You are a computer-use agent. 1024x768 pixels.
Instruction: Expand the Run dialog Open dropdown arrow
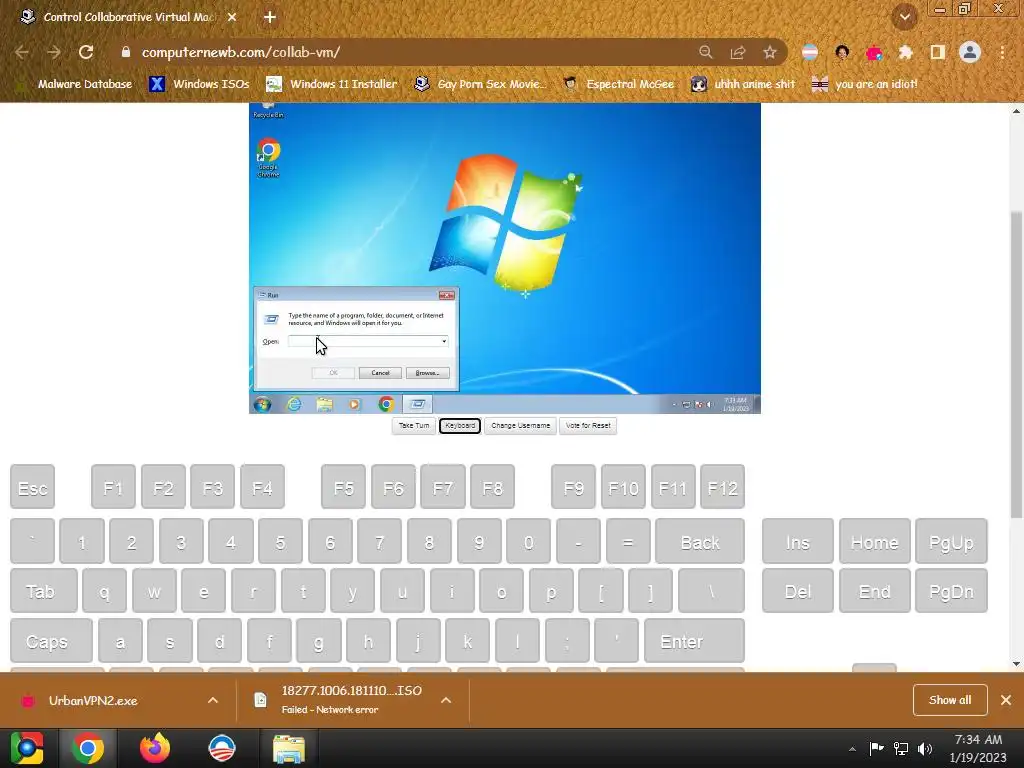(444, 341)
